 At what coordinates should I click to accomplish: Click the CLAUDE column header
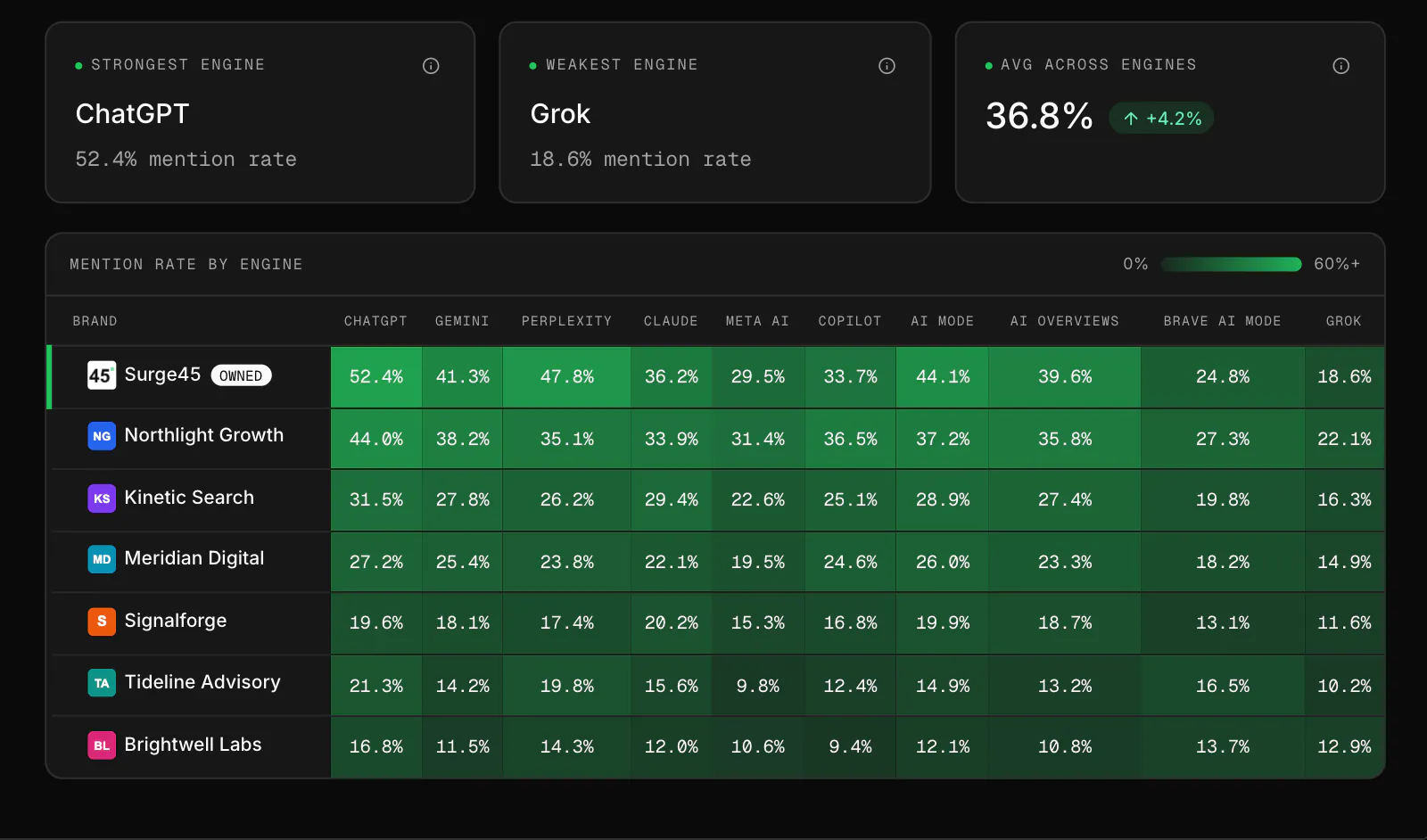coord(671,321)
